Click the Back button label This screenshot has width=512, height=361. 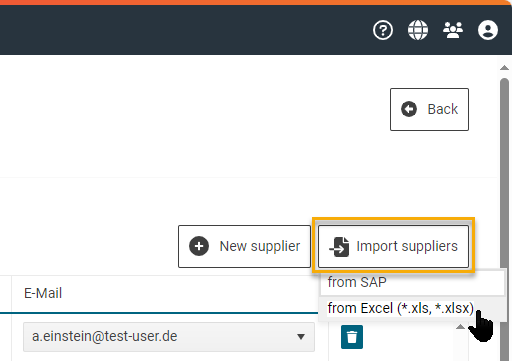click(x=442, y=109)
